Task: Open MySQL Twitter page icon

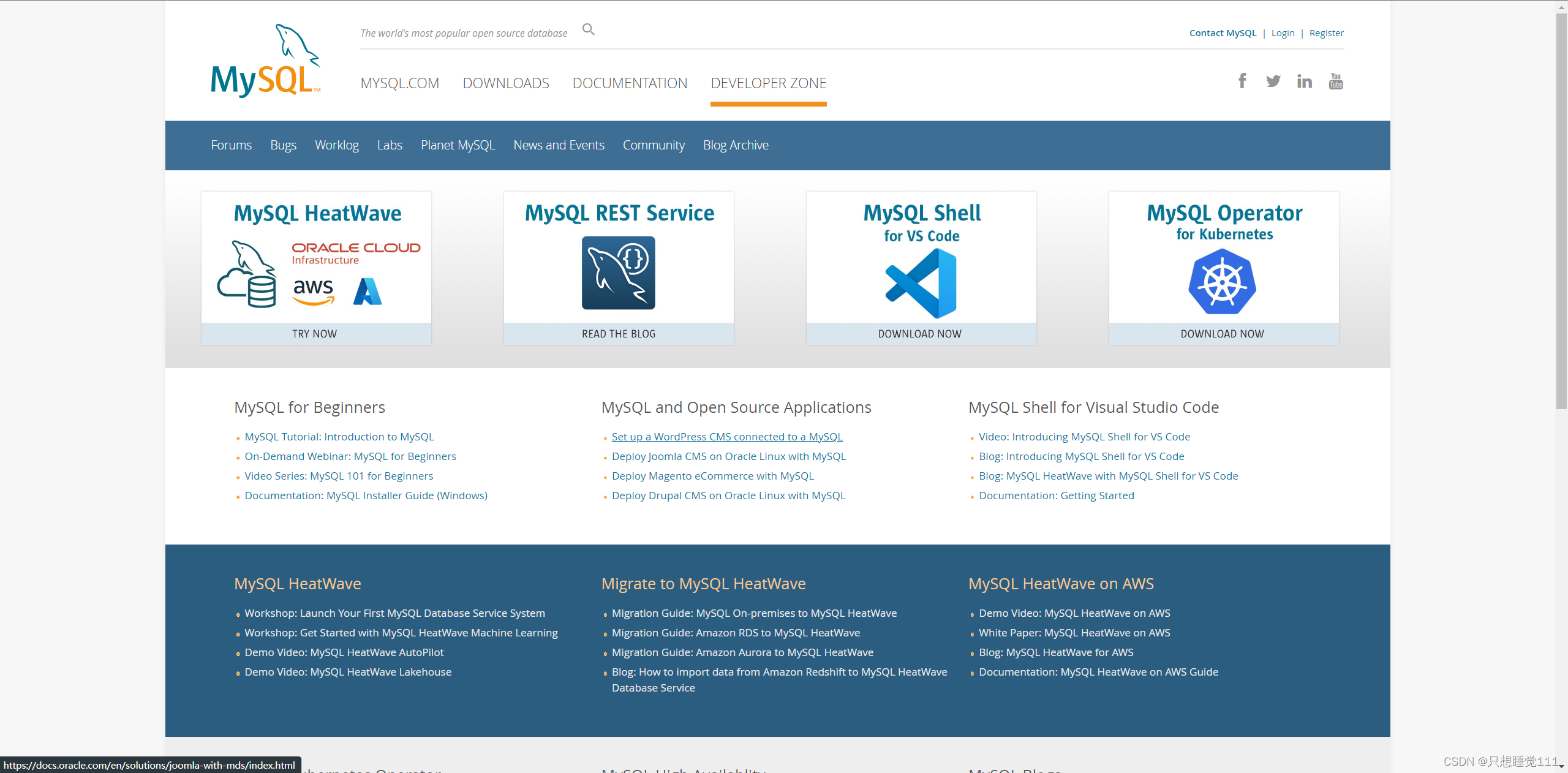Action: coord(1273,81)
